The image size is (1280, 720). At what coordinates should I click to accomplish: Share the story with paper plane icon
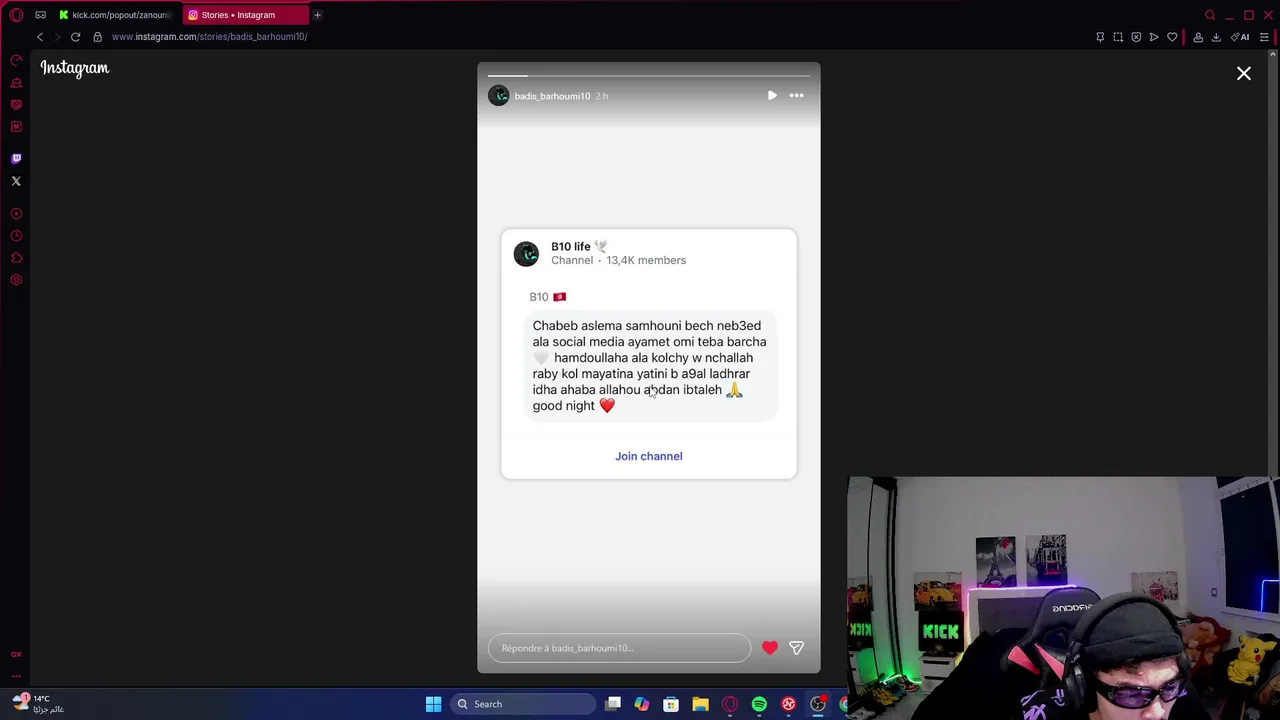click(x=797, y=648)
